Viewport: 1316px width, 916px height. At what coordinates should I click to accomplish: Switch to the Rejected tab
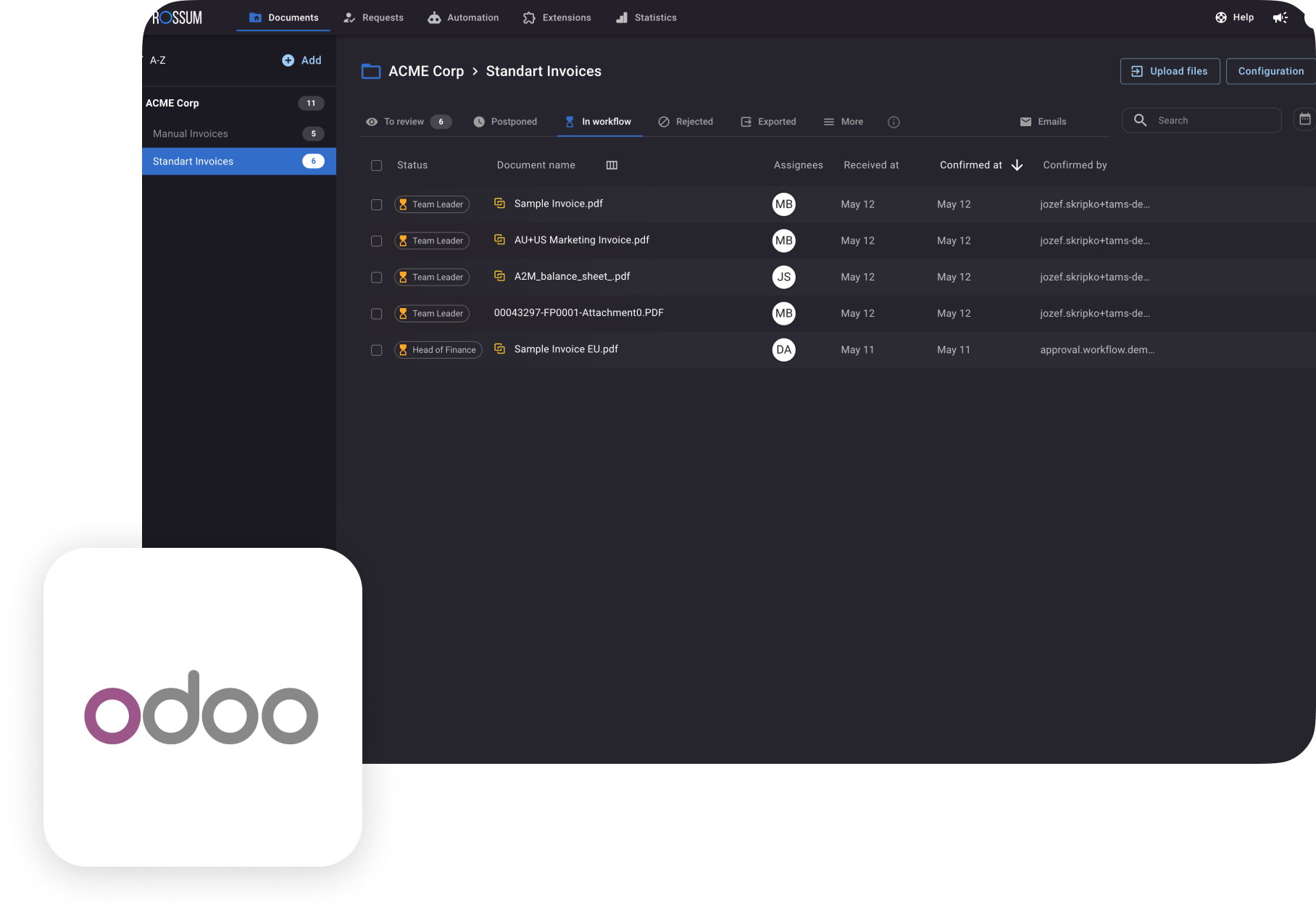(686, 122)
